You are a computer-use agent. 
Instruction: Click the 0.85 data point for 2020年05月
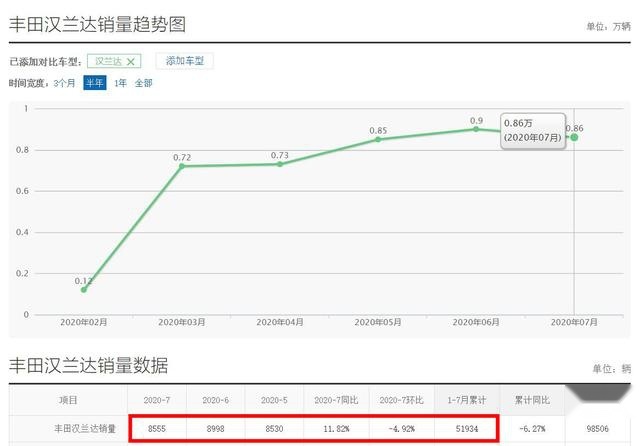(378, 140)
